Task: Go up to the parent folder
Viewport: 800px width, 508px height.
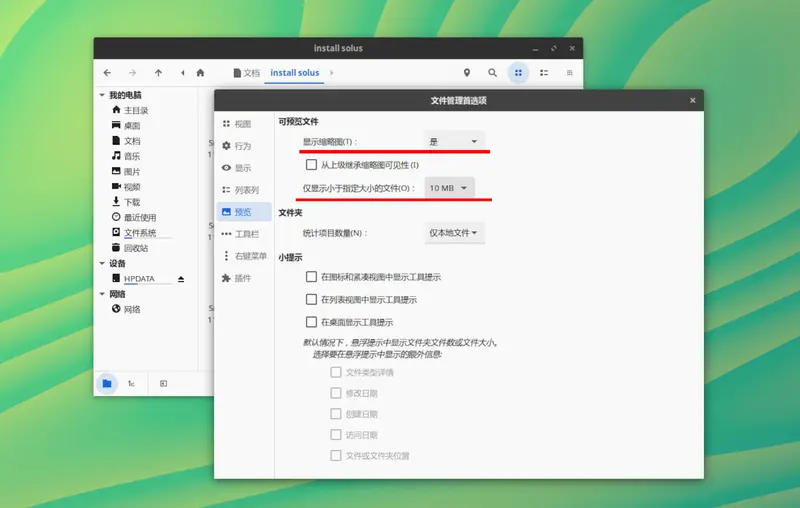Action: pyautogui.click(x=158, y=73)
